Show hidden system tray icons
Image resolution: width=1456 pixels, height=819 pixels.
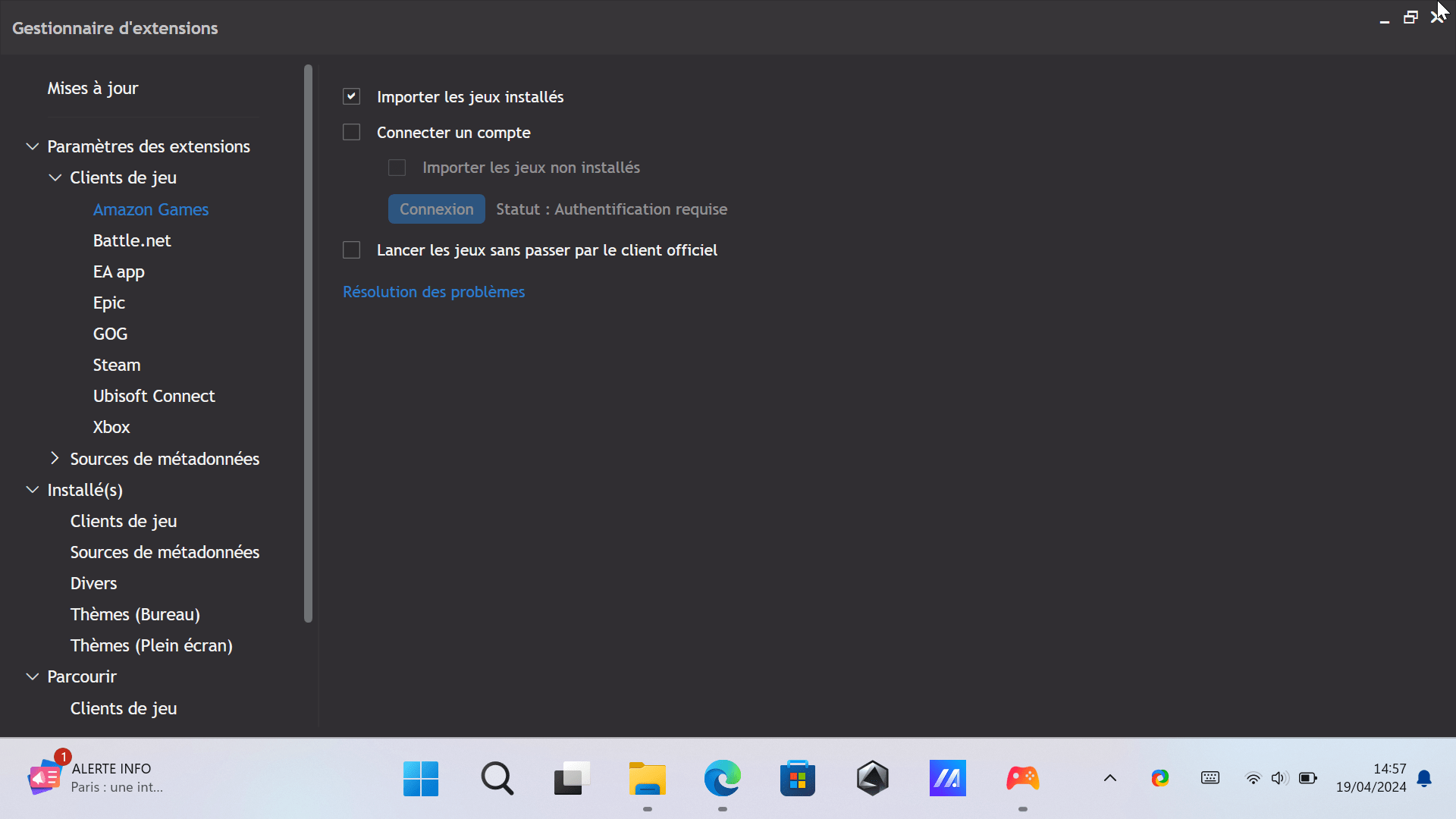click(x=1110, y=778)
